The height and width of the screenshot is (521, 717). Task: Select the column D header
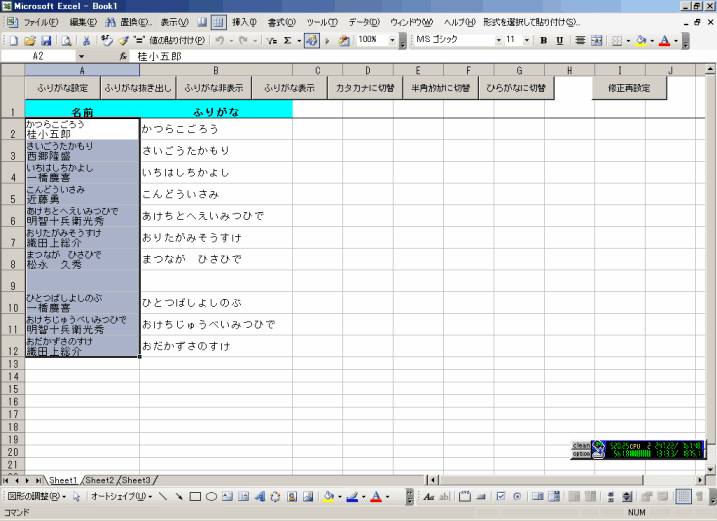(368, 70)
